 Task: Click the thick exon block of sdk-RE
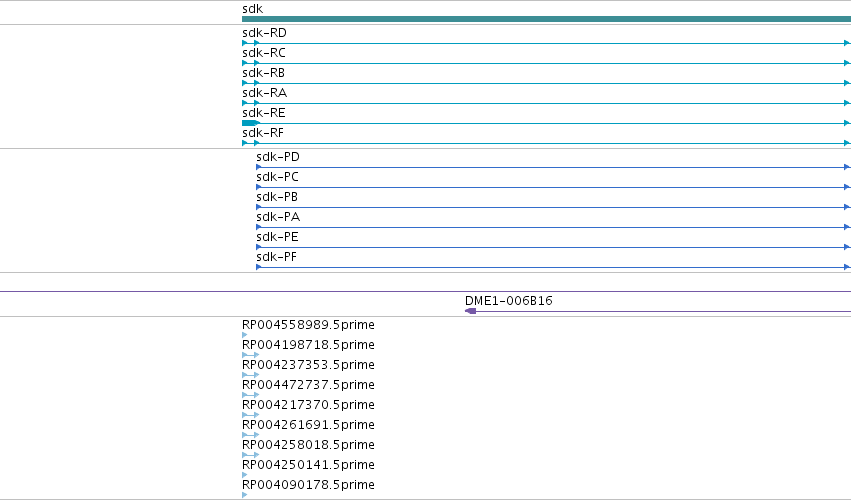click(x=250, y=123)
